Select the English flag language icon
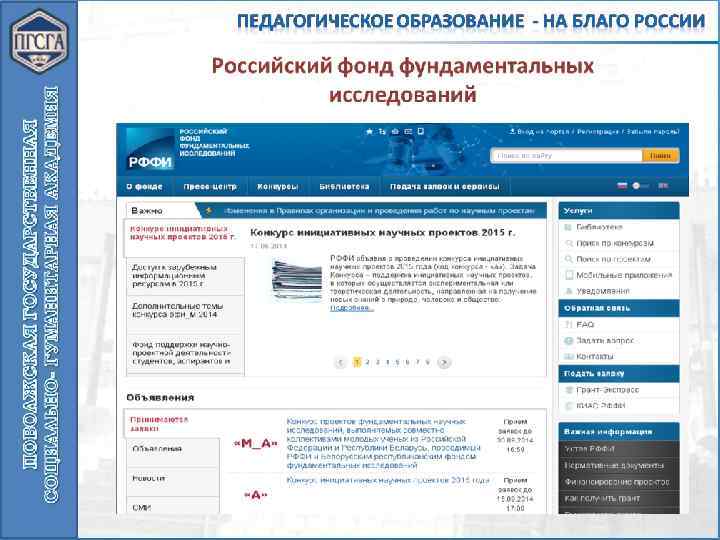This screenshot has height=540, width=720. (x=663, y=186)
